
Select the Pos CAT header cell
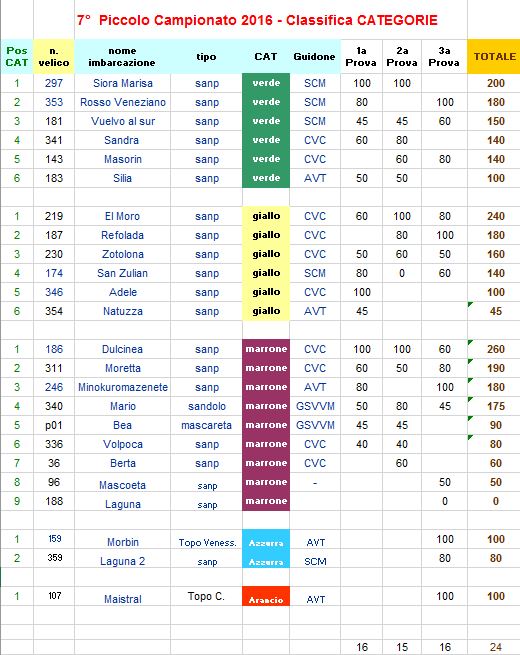tap(17, 56)
